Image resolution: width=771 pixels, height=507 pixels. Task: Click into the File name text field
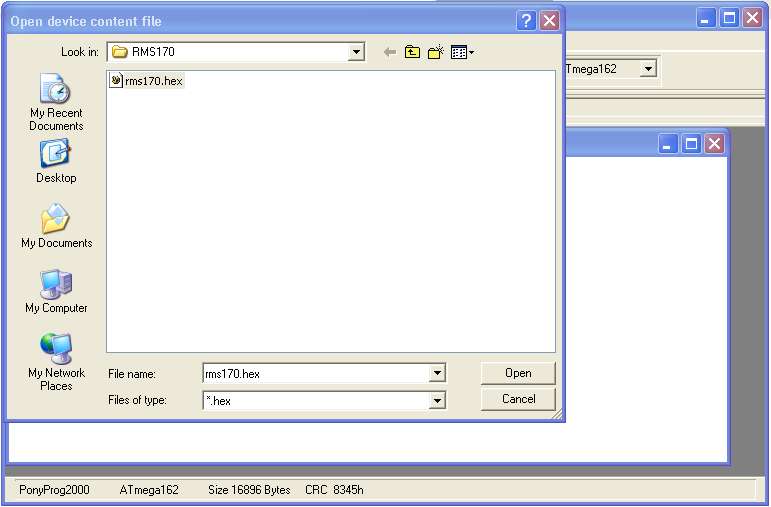pos(315,374)
